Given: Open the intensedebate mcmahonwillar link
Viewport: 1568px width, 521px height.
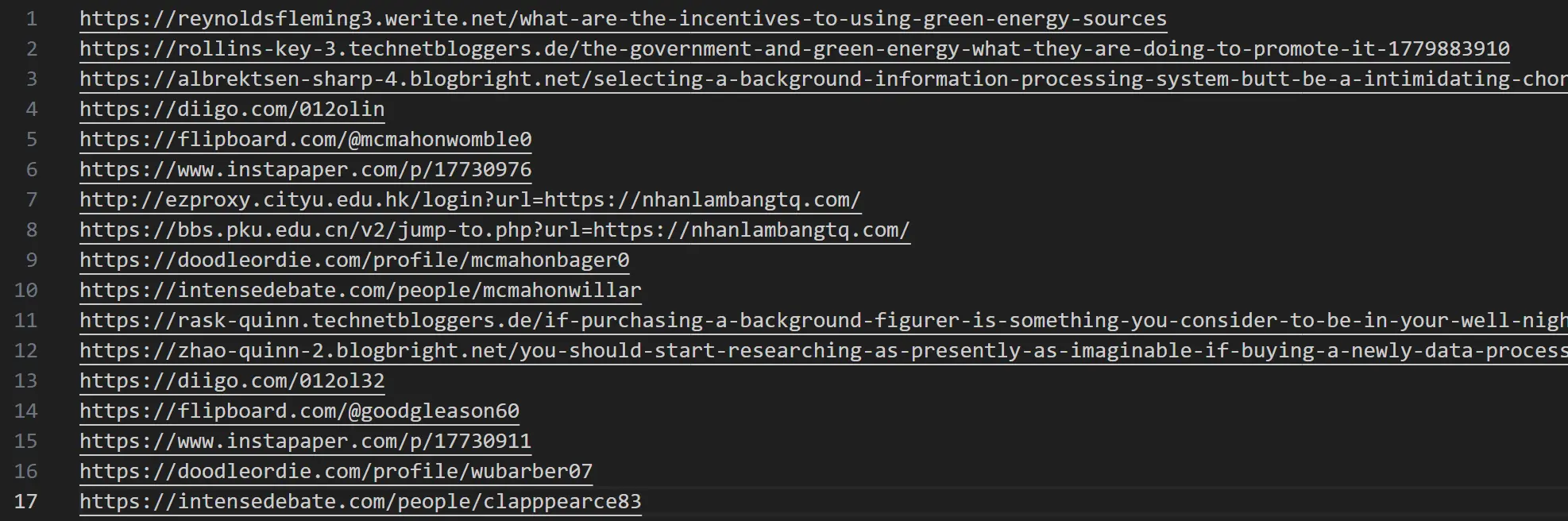Looking at the screenshot, I should click(361, 291).
